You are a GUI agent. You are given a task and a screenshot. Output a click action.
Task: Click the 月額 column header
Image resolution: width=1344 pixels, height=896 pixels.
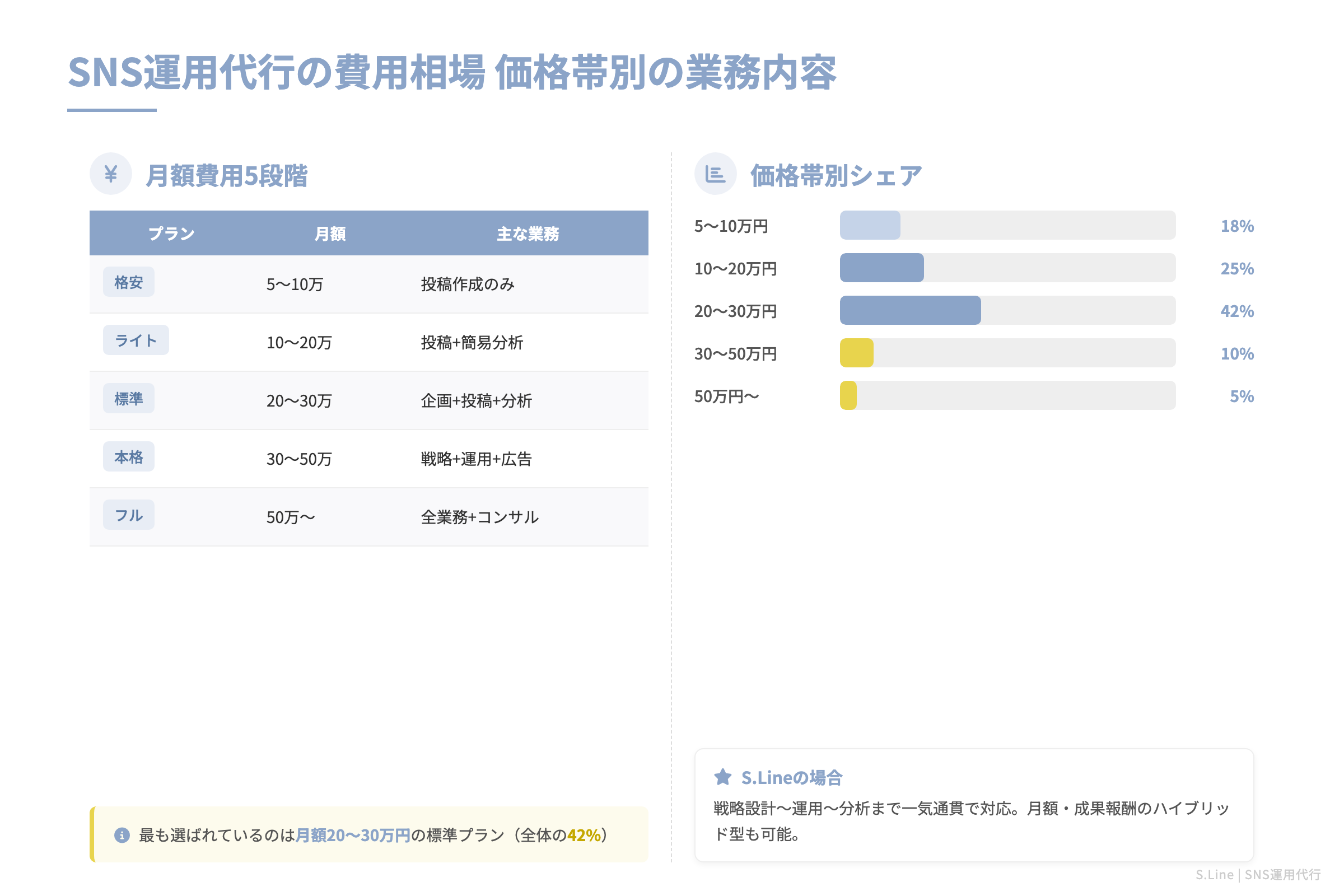330,232
